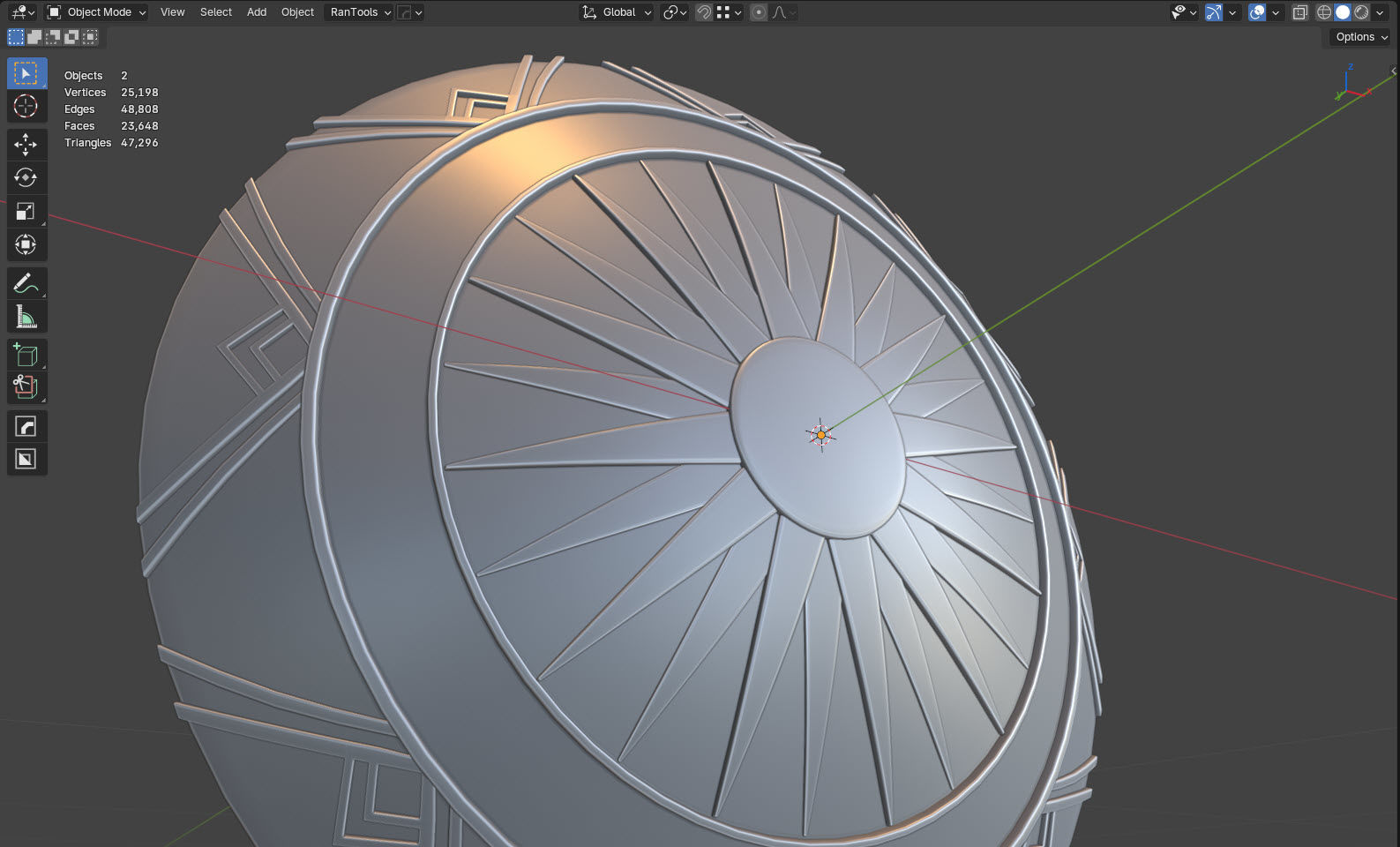Select the Select Box tool
Viewport: 1400px width, 847px height.
[x=26, y=73]
